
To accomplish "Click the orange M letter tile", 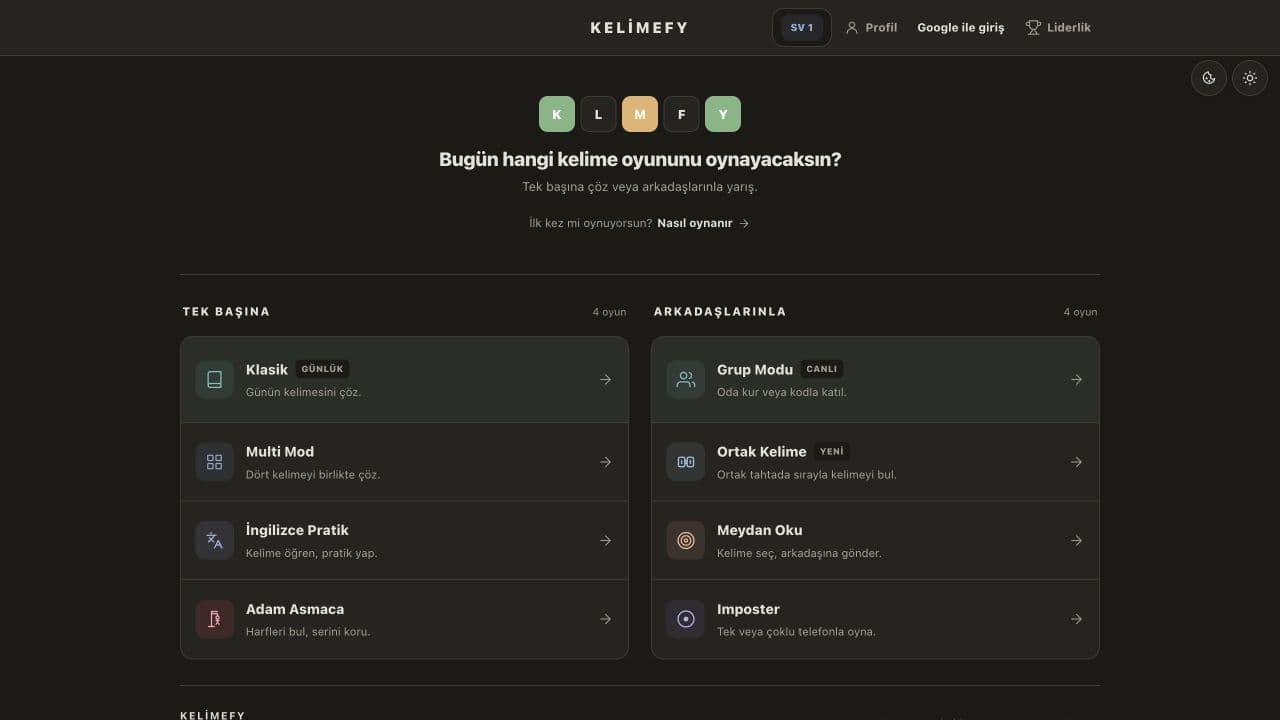I will coord(640,114).
